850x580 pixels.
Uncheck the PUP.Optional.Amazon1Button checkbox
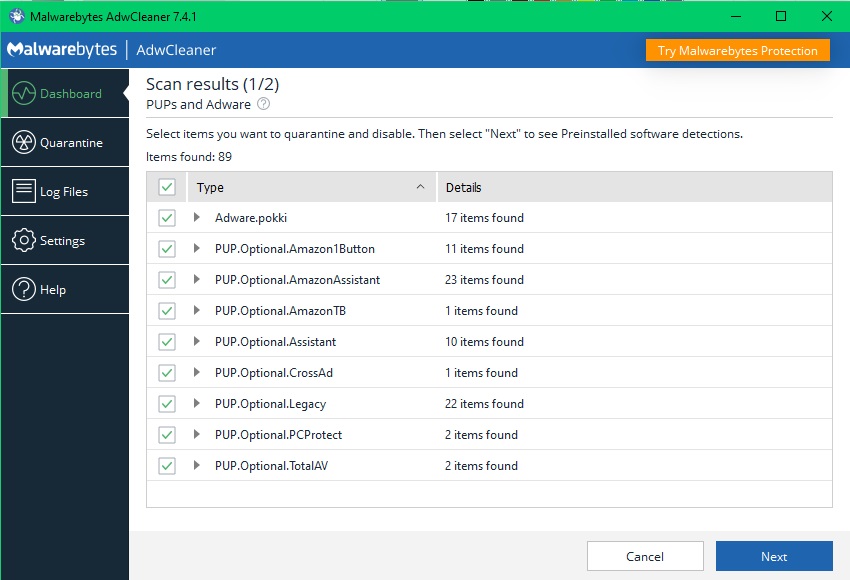[167, 249]
